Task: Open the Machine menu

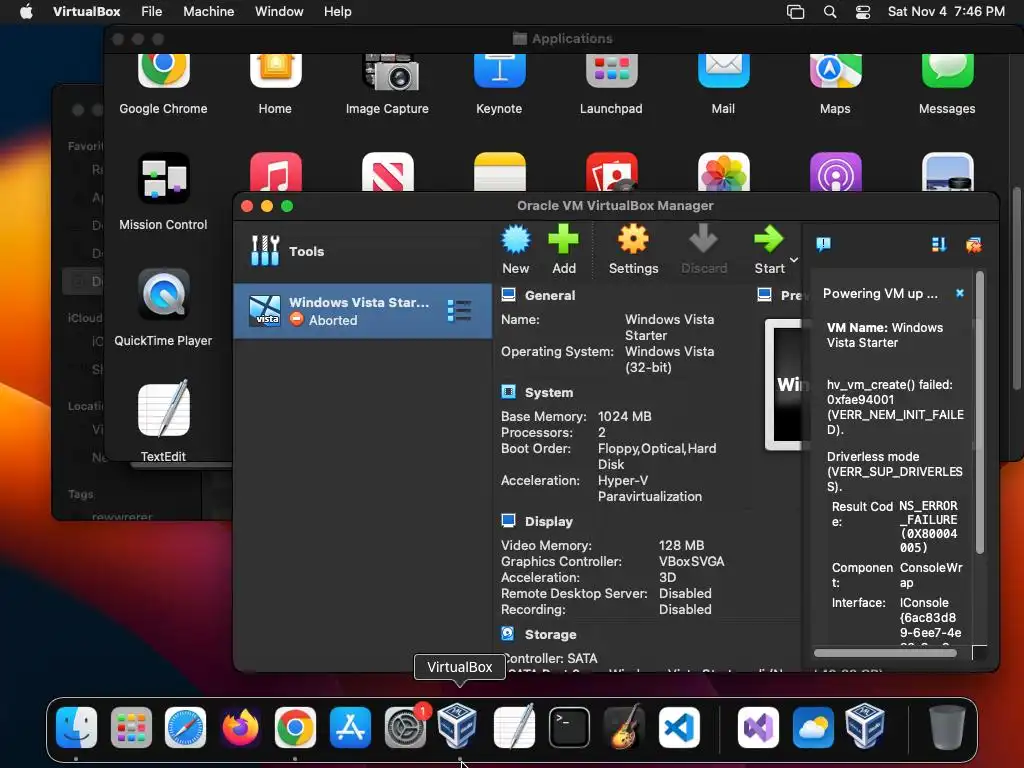Action: tap(208, 11)
